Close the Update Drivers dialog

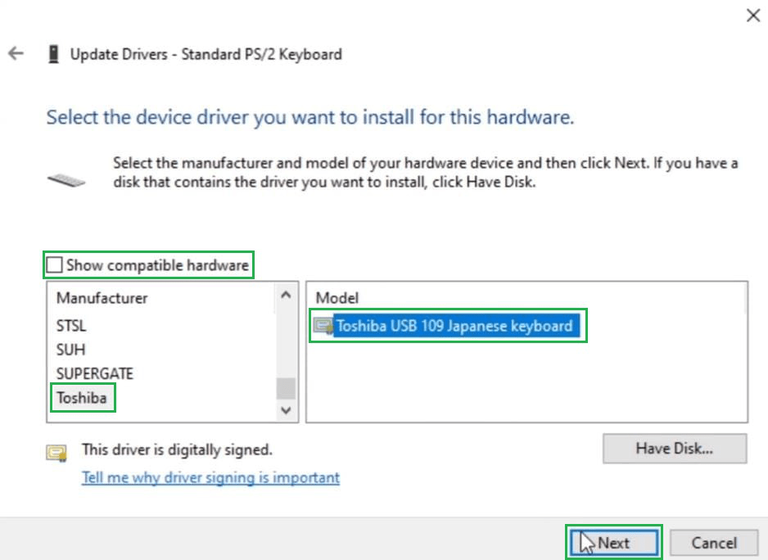click(753, 16)
